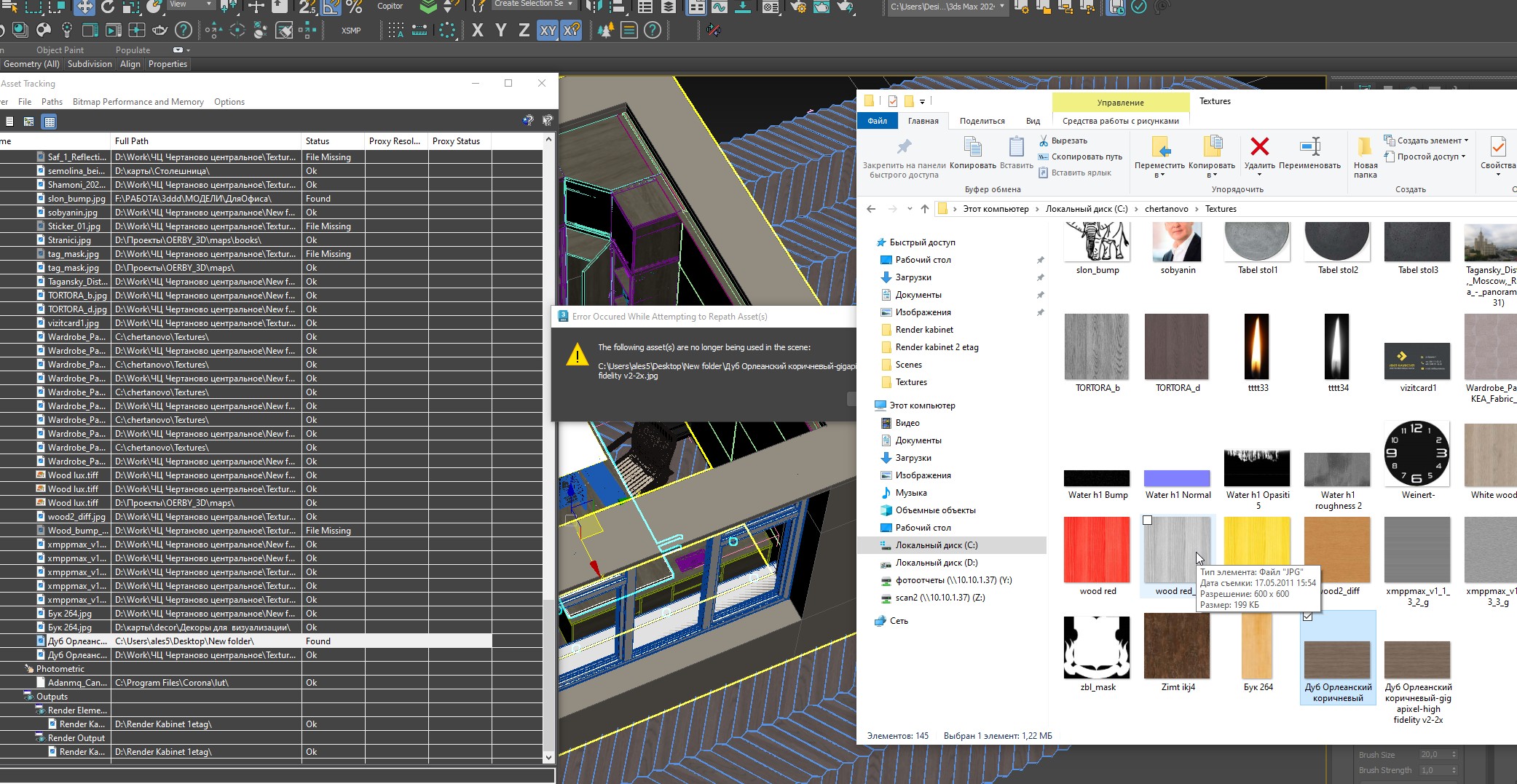Tick the checkbox on hovered wood red thumbnail
1517x784 pixels.
pyautogui.click(x=1148, y=520)
